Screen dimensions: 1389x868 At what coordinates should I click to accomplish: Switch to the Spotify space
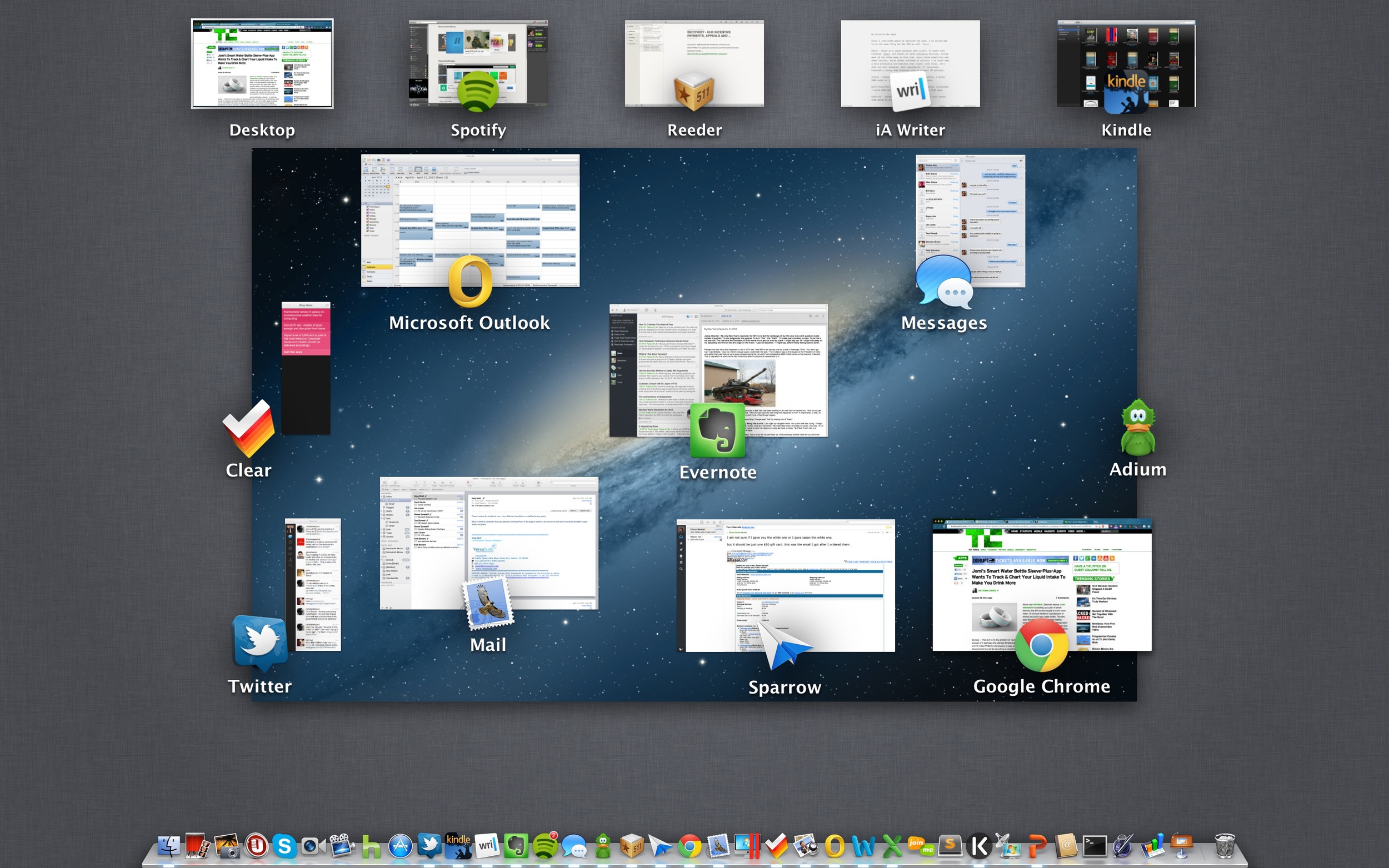coord(478,64)
